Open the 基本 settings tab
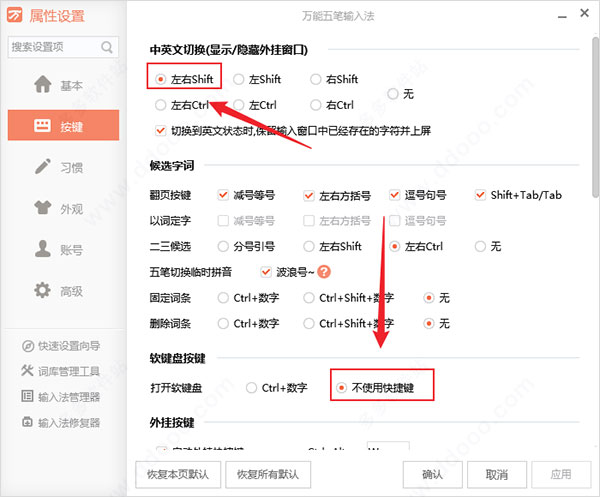The height and width of the screenshot is (497, 600). [x=63, y=85]
